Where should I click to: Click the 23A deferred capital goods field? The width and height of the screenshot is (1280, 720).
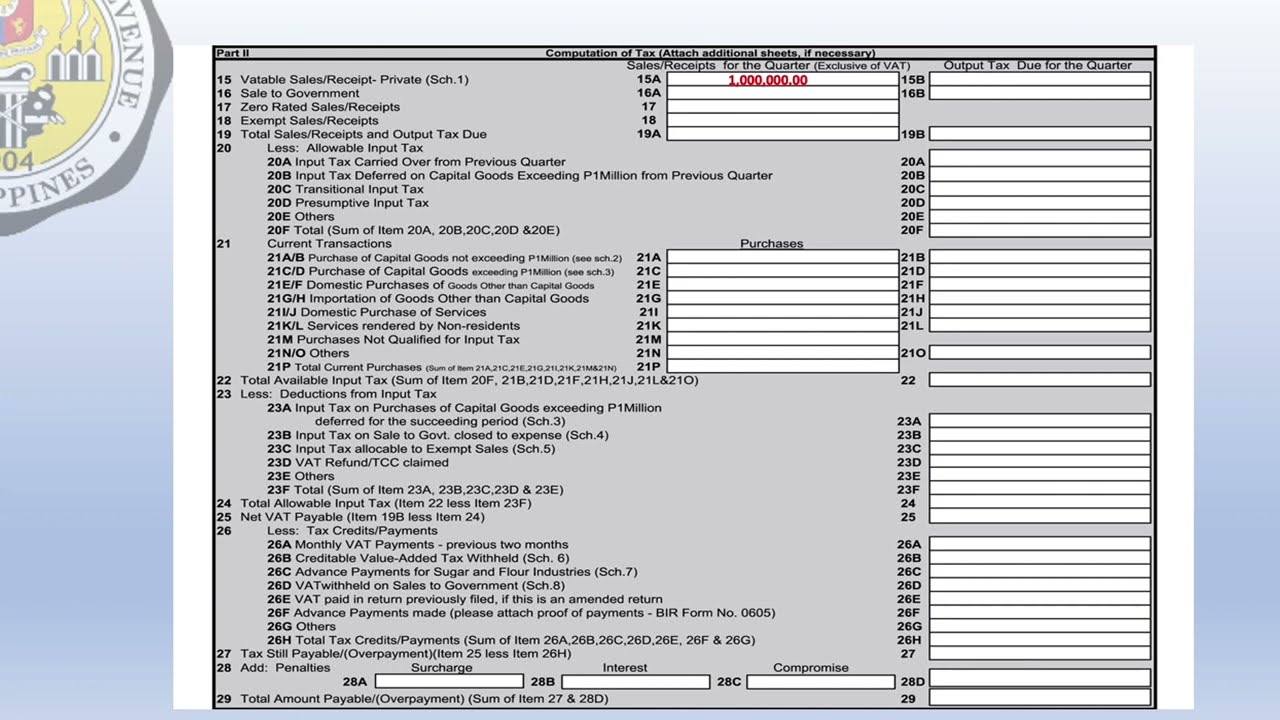click(1040, 421)
